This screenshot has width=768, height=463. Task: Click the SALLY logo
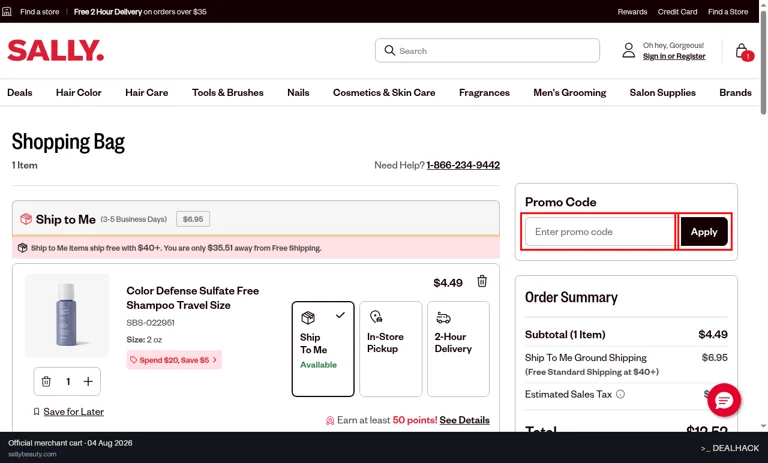[55, 50]
